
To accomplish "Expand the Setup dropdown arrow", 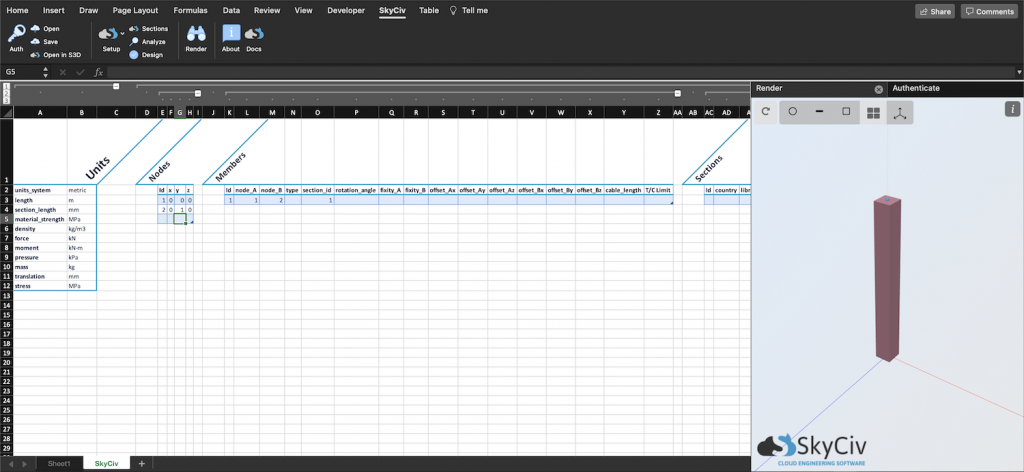I will pos(122,34).
